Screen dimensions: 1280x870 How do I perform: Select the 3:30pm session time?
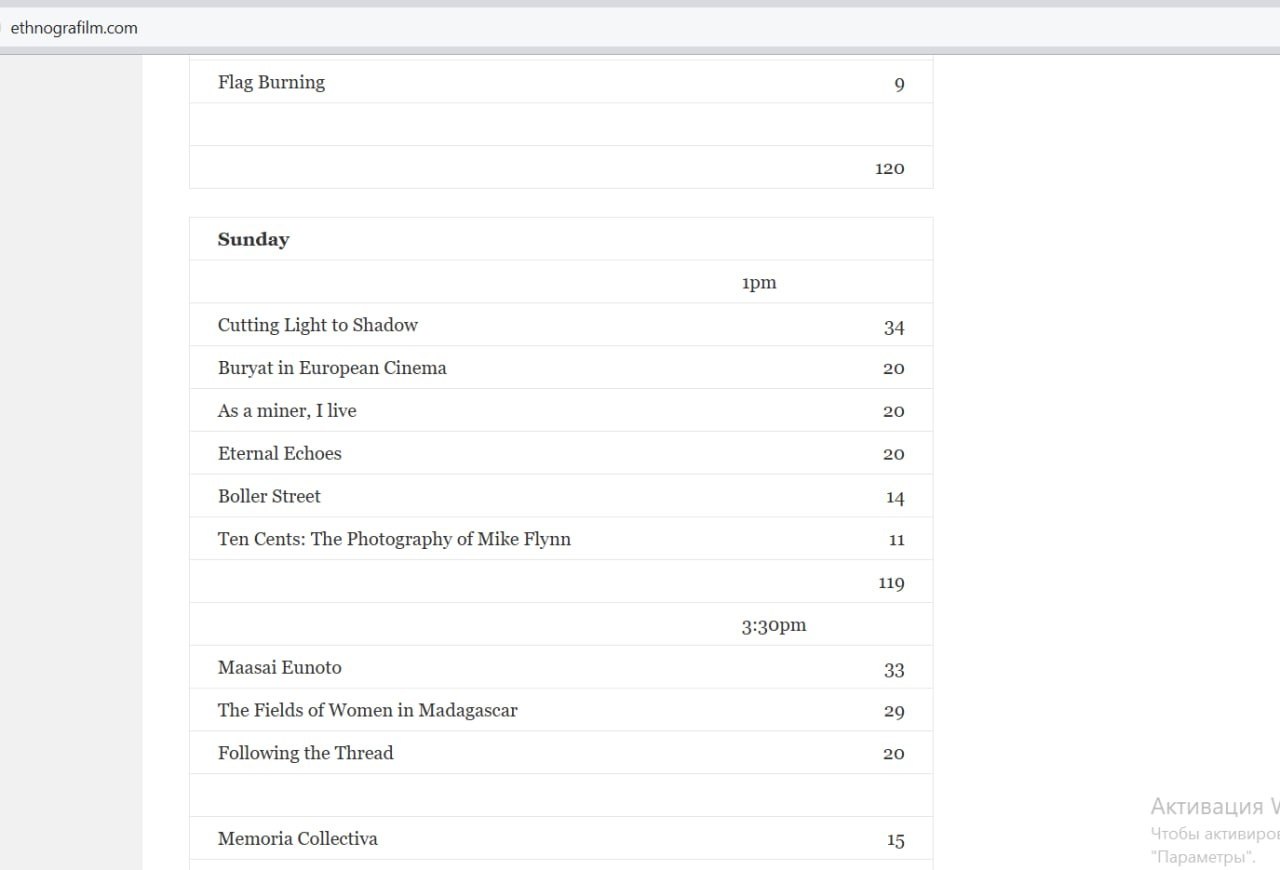tap(773, 626)
